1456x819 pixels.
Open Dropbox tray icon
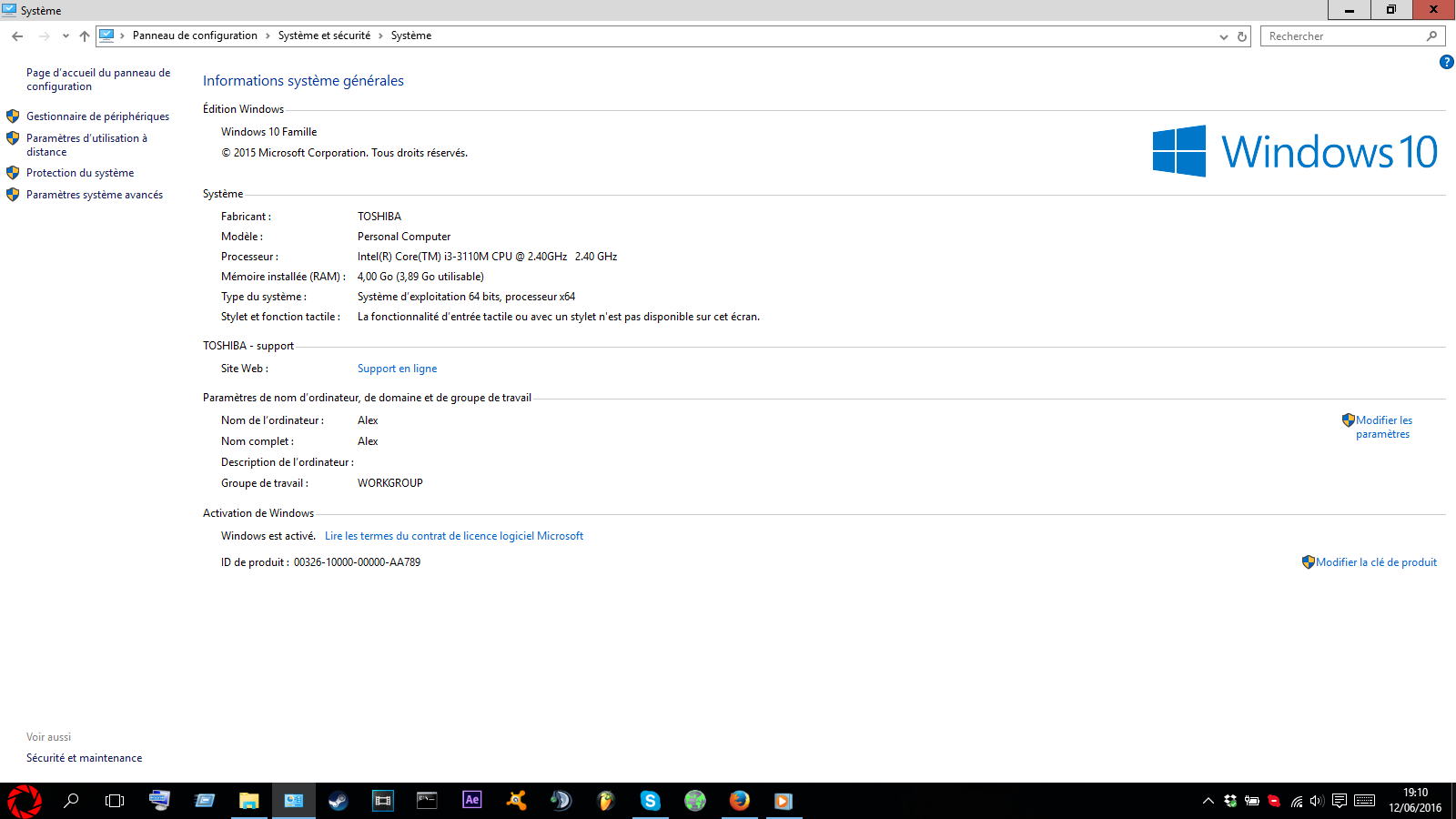1230,801
